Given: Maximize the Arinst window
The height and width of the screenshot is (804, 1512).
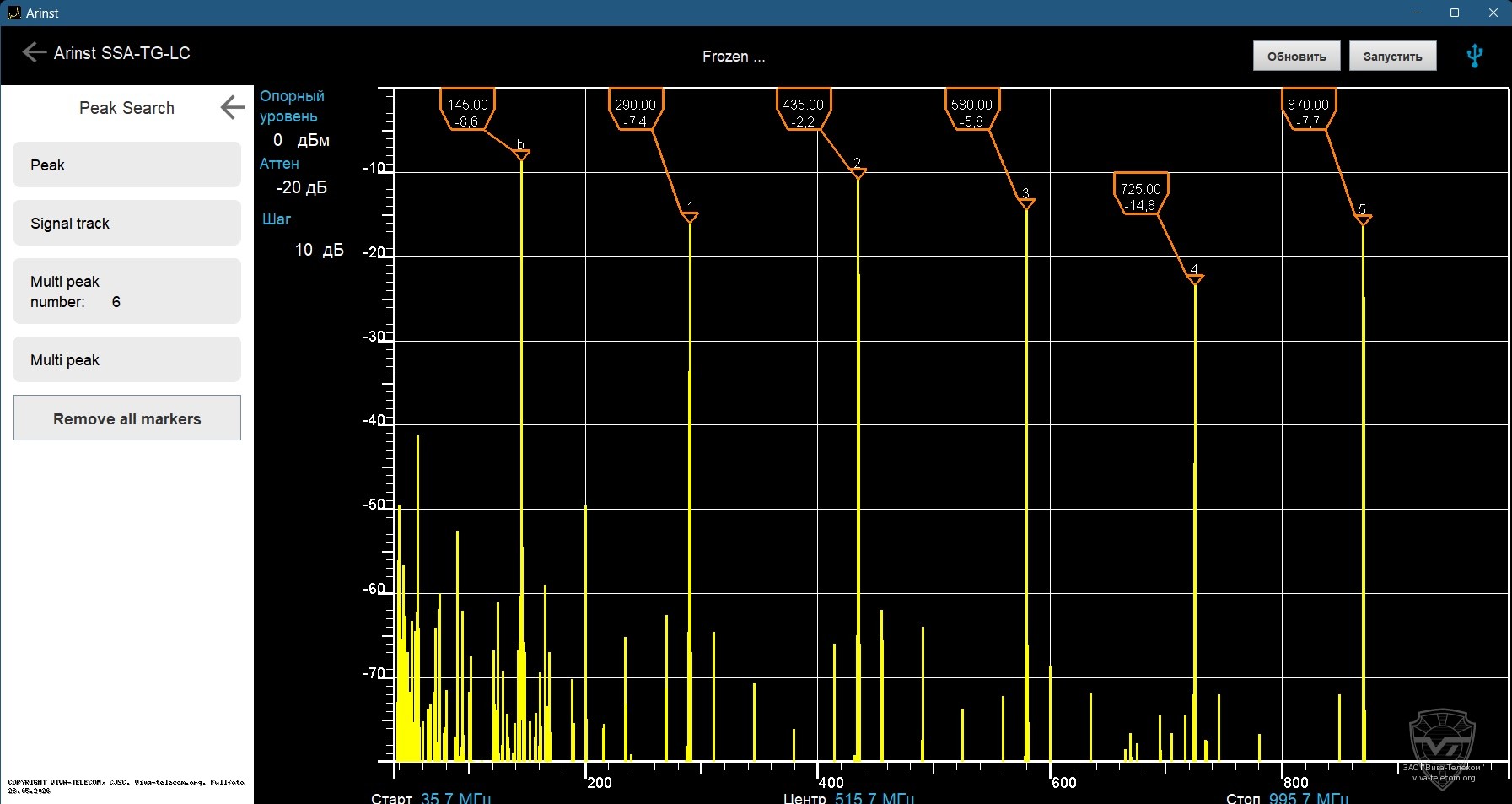Looking at the screenshot, I should [1455, 13].
